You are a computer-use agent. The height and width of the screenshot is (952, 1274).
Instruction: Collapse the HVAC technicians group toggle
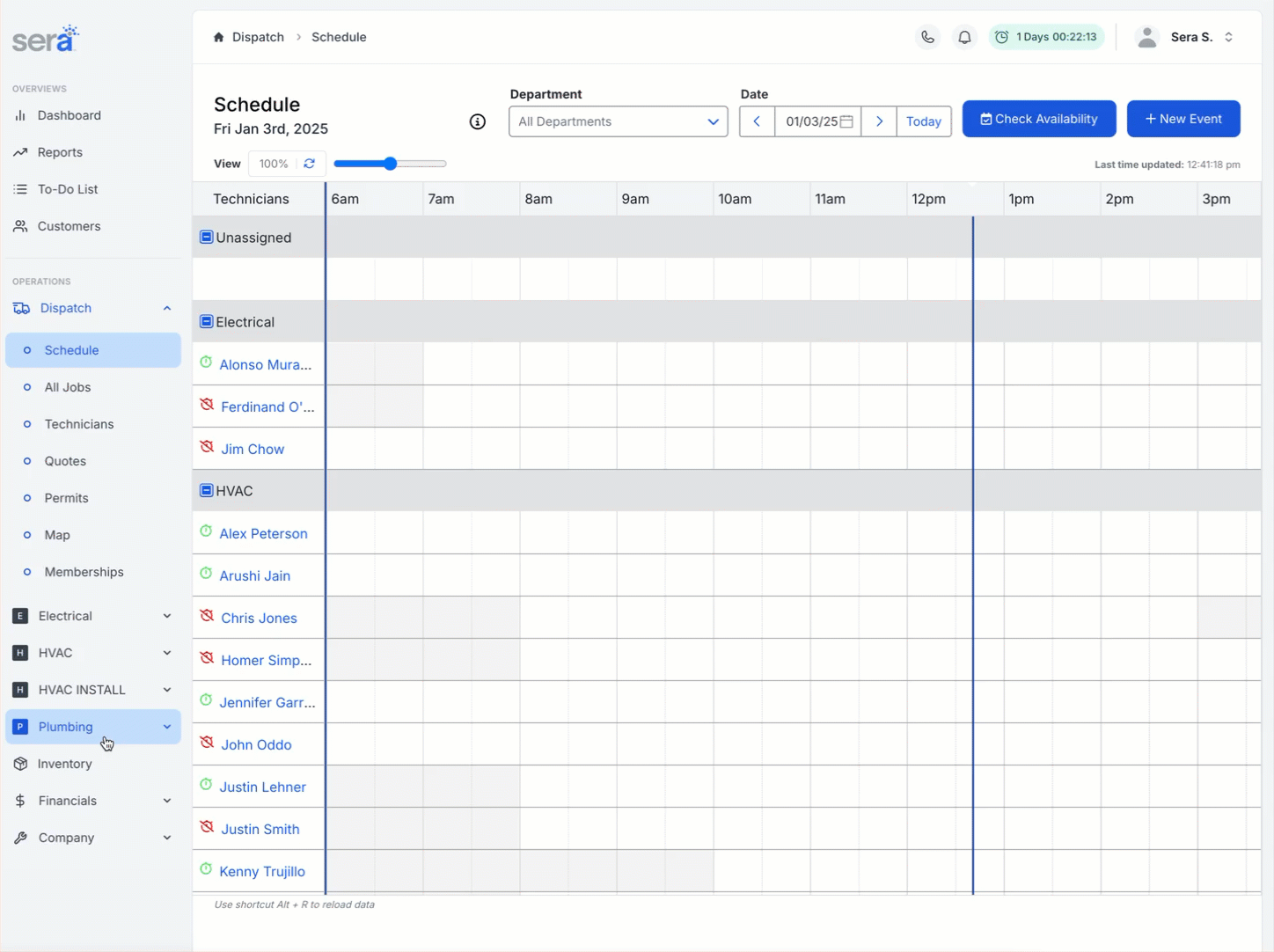point(207,490)
